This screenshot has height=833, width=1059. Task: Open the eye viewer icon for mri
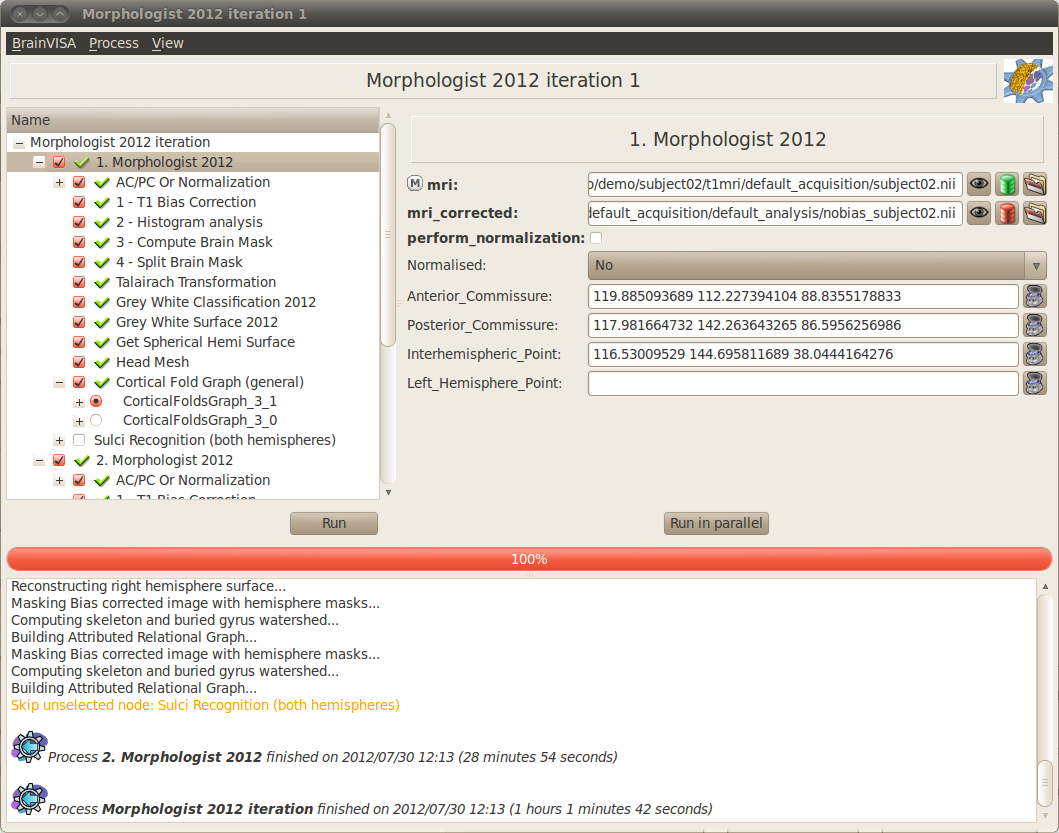978,184
